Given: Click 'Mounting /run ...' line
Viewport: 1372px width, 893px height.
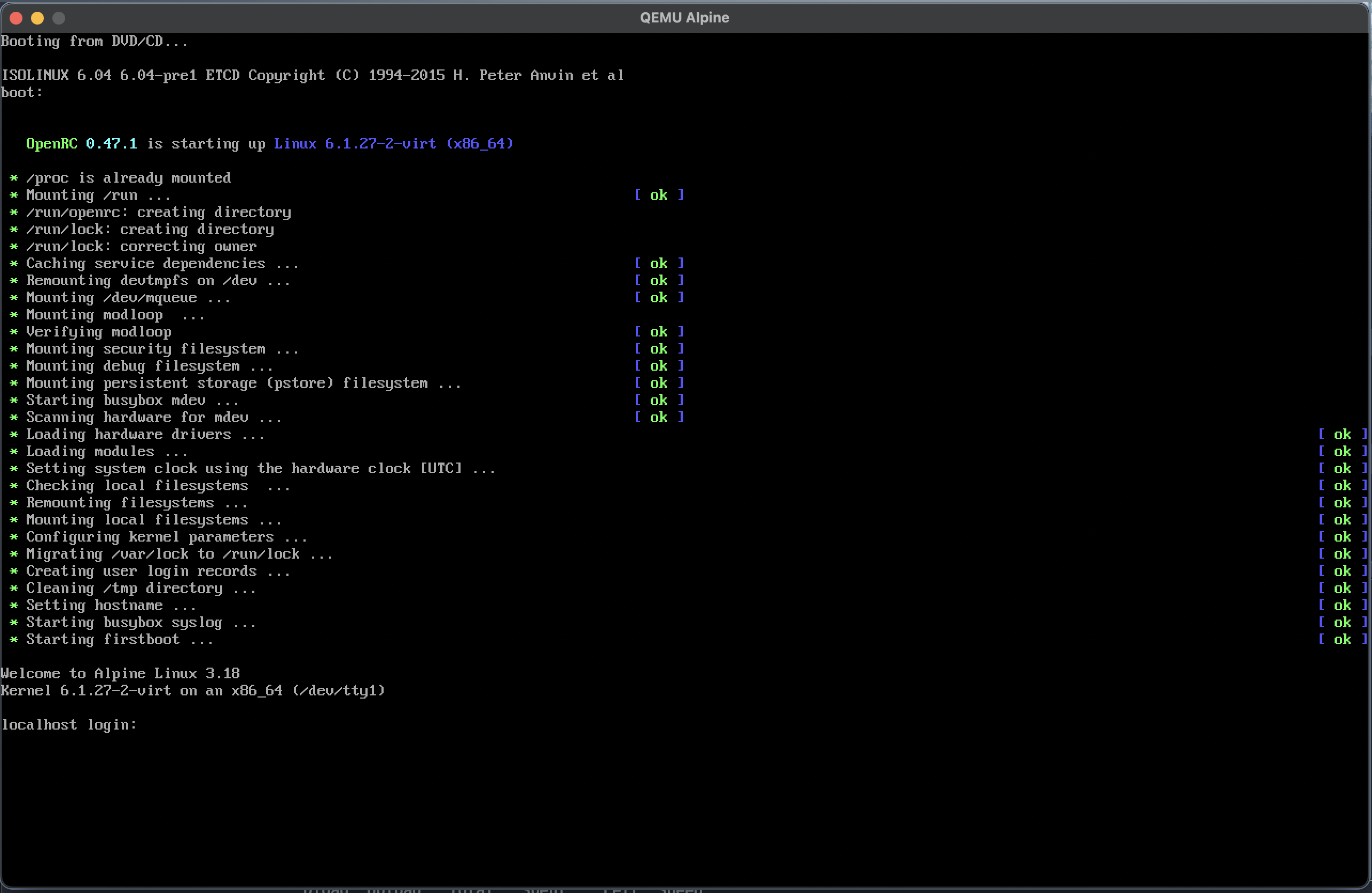Looking at the screenshot, I should pos(98,195).
